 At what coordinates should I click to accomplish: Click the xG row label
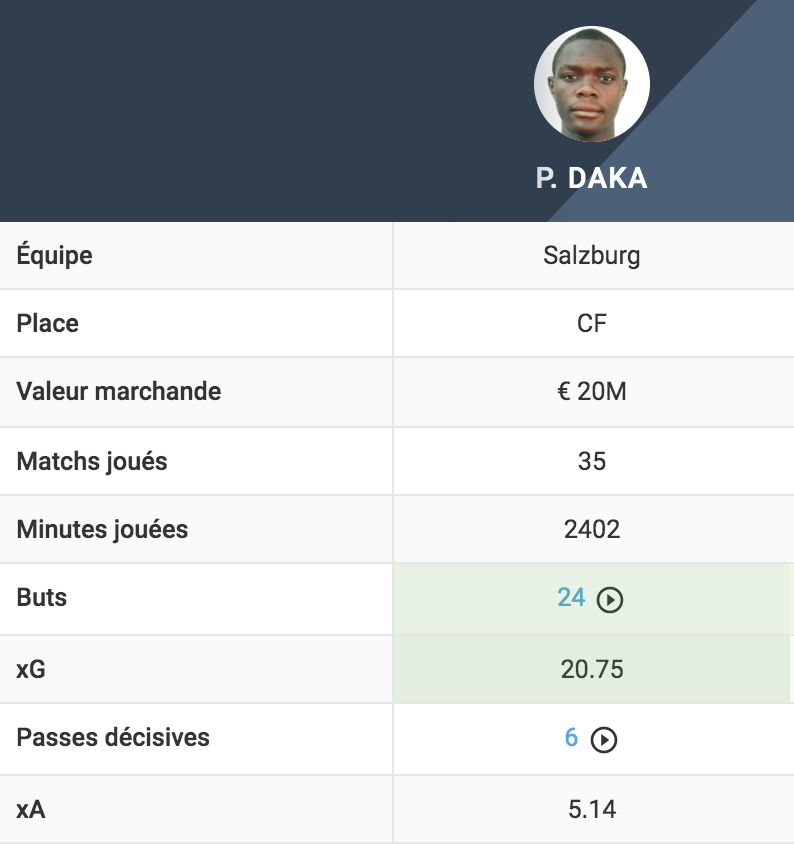pos(31,669)
